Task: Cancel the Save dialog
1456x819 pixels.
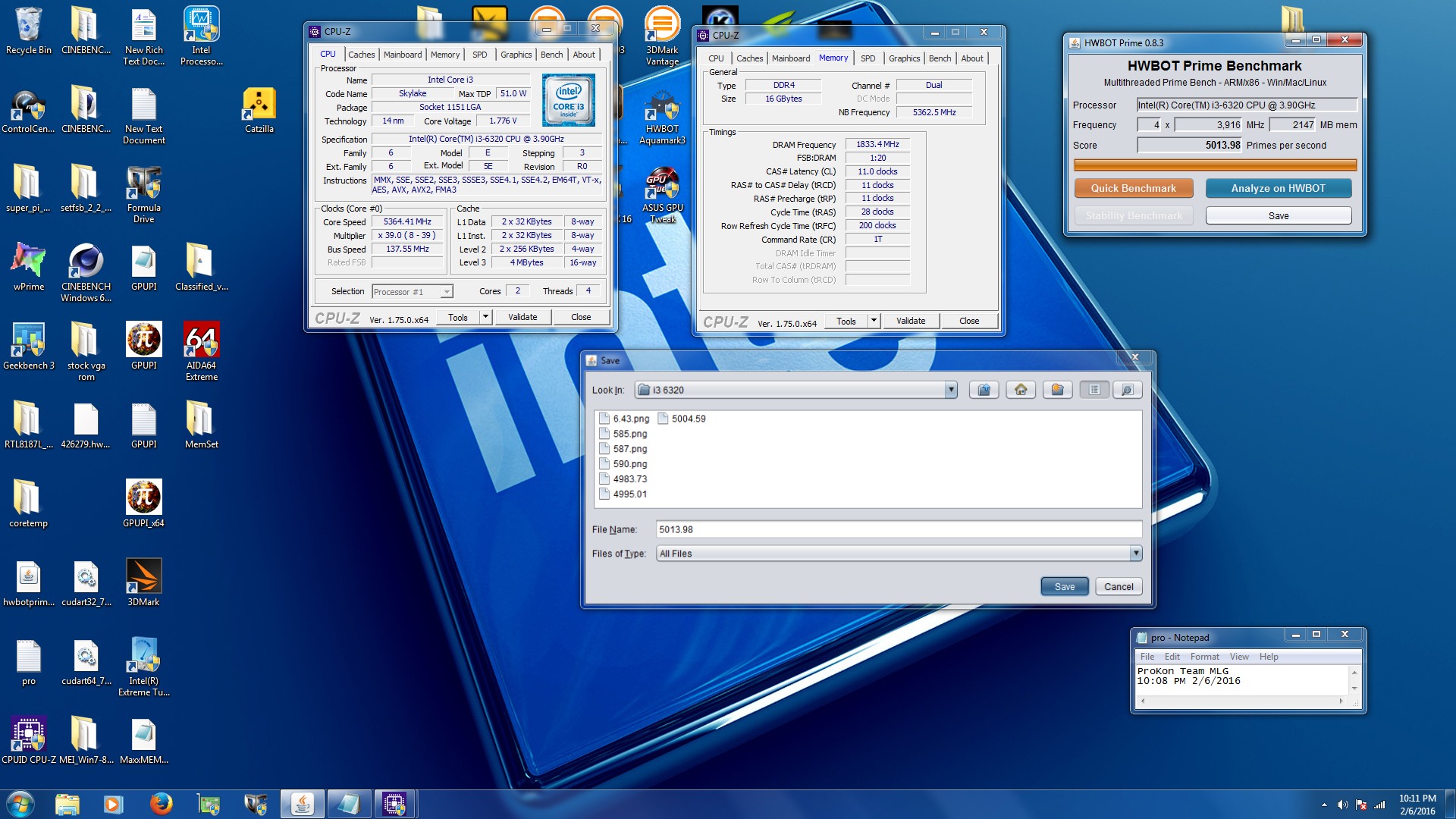Action: pos(1119,587)
